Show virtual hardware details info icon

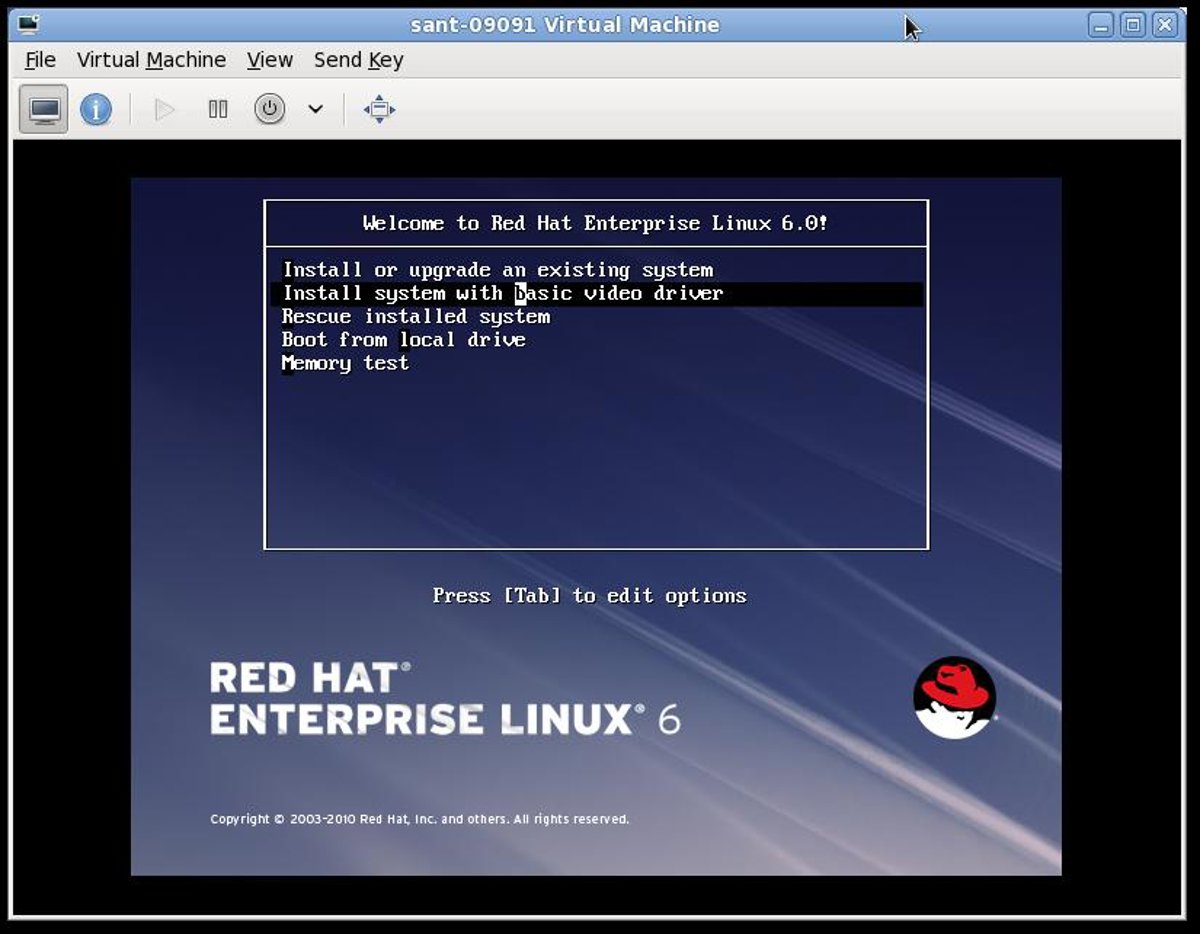coord(96,109)
